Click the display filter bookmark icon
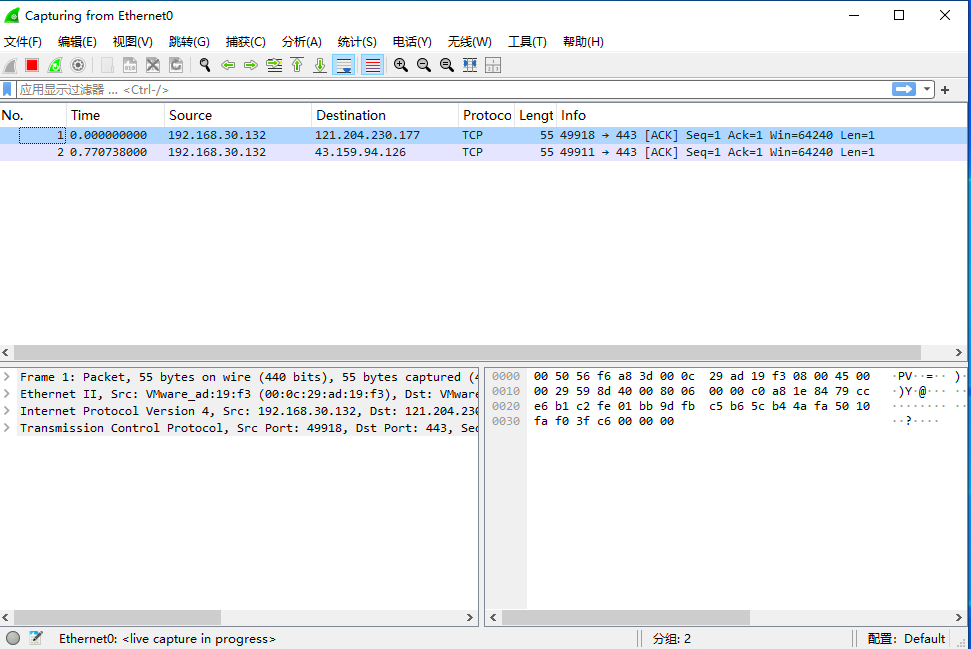Screen dimensions: 971x649 click(x=7, y=90)
